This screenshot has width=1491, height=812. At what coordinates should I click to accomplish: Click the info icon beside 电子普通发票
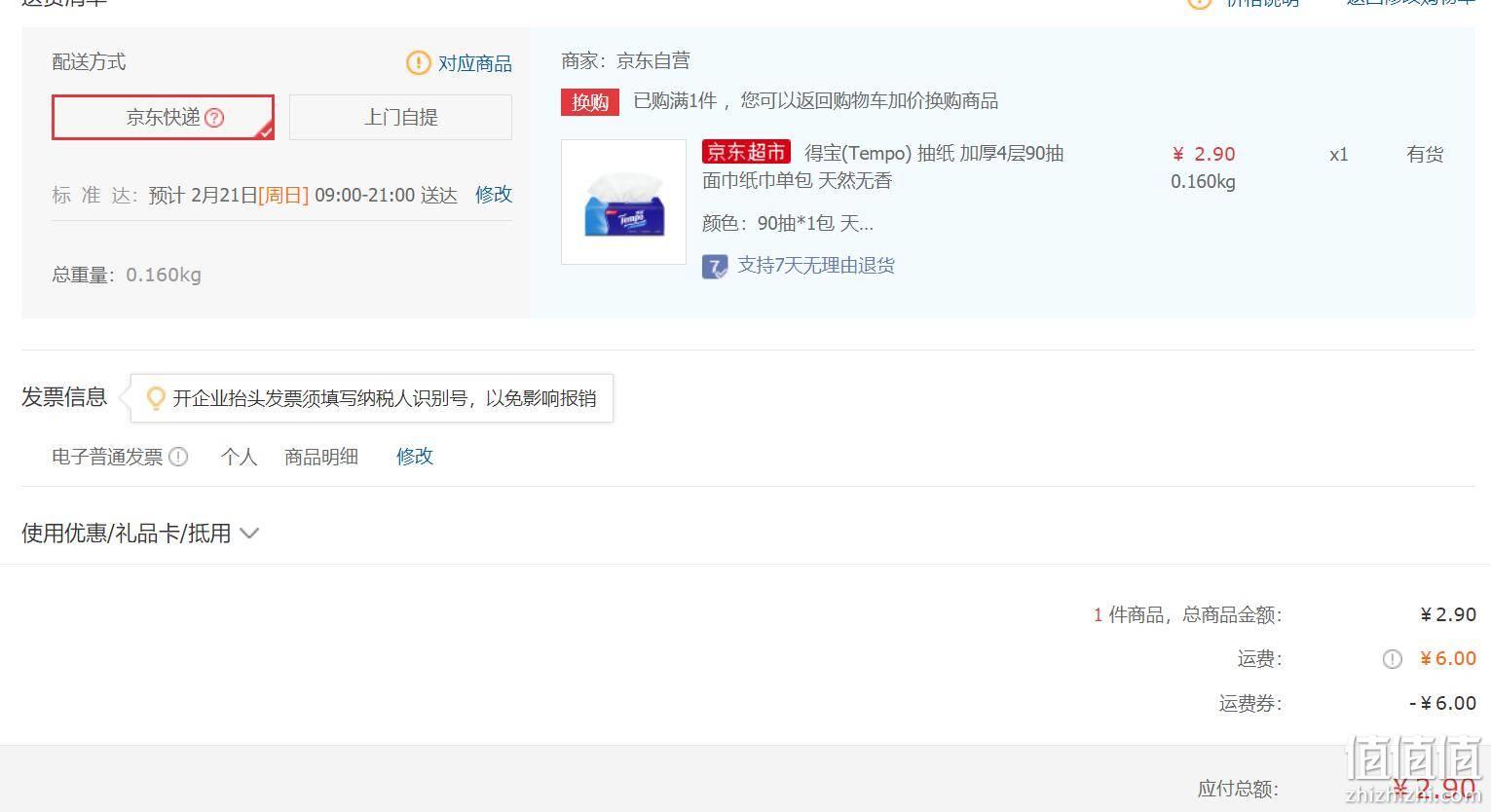tap(178, 456)
